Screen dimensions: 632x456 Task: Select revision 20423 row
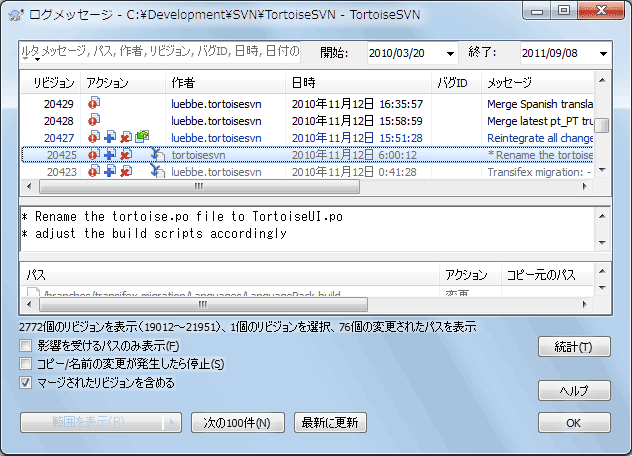click(x=307, y=172)
